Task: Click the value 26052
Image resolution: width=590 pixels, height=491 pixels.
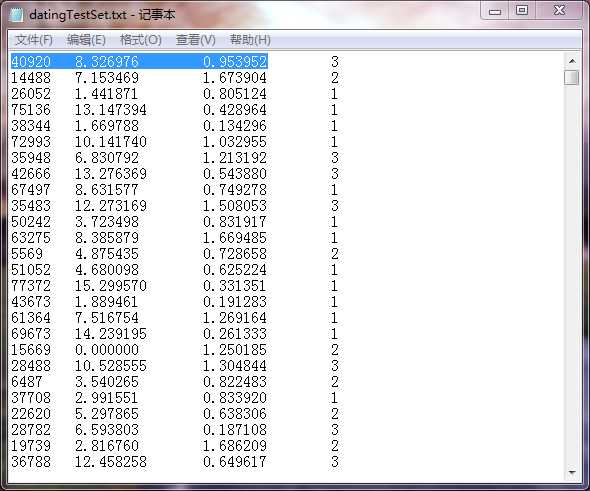Action: coord(31,94)
